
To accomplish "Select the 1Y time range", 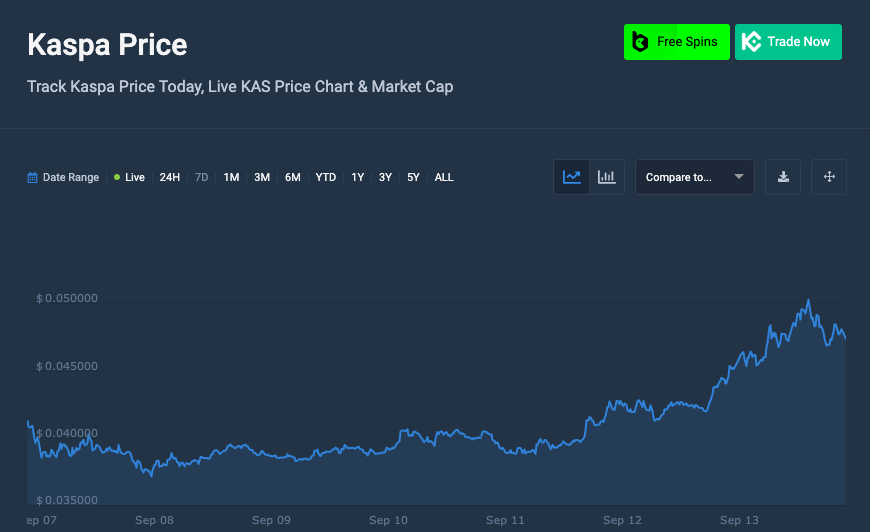I will pyautogui.click(x=357, y=178).
